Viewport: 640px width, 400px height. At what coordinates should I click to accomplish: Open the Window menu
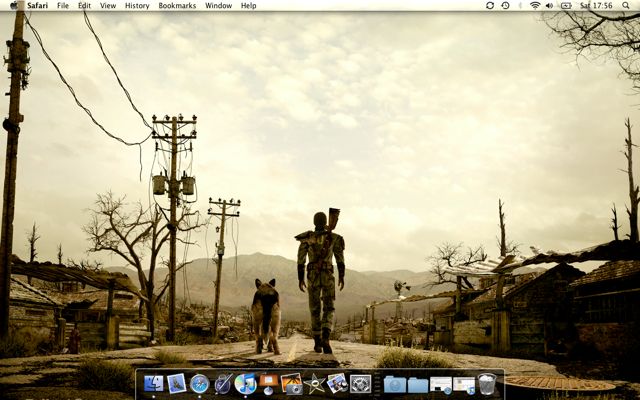coord(218,6)
